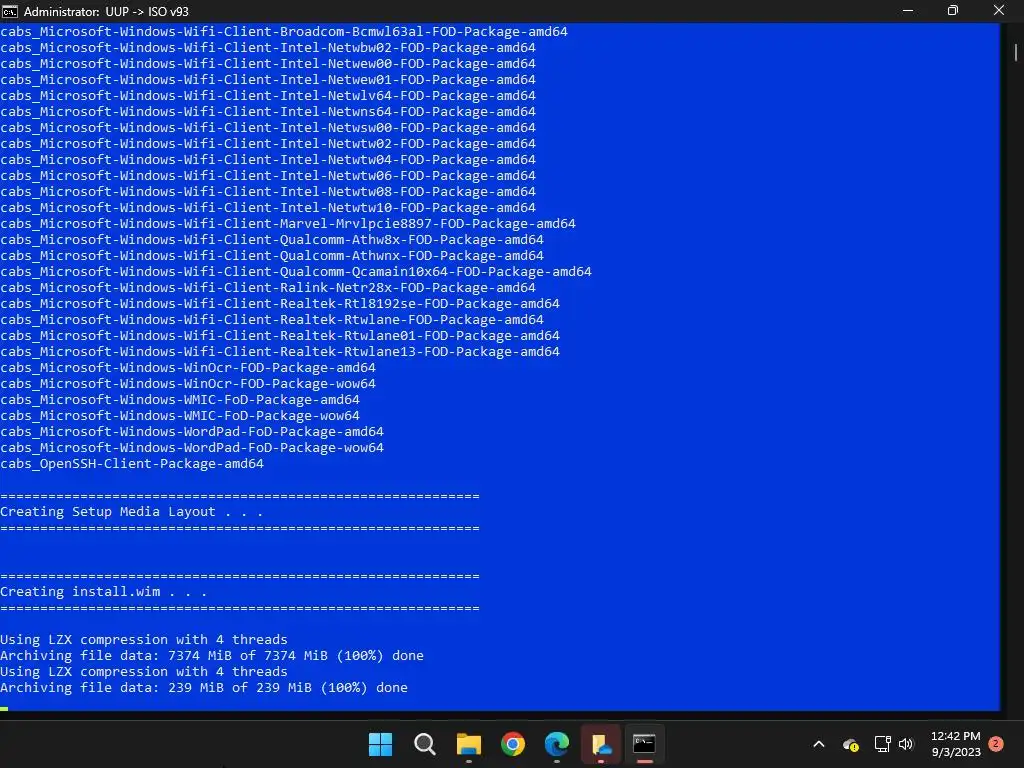Click the WMIC-FoD-Package-wow64 line

pos(180,415)
